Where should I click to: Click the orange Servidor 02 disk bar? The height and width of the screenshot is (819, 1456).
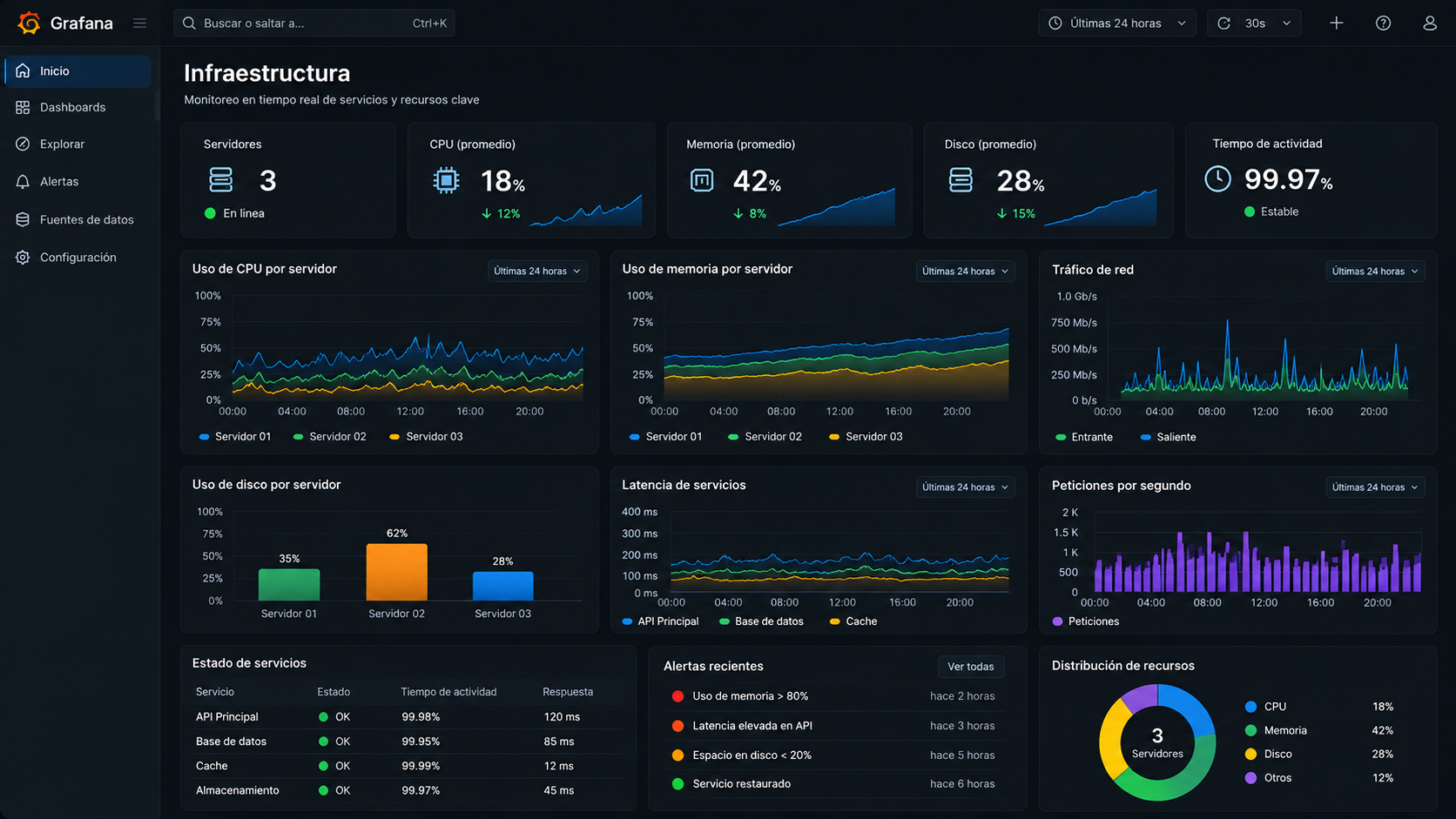[x=396, y=572]
